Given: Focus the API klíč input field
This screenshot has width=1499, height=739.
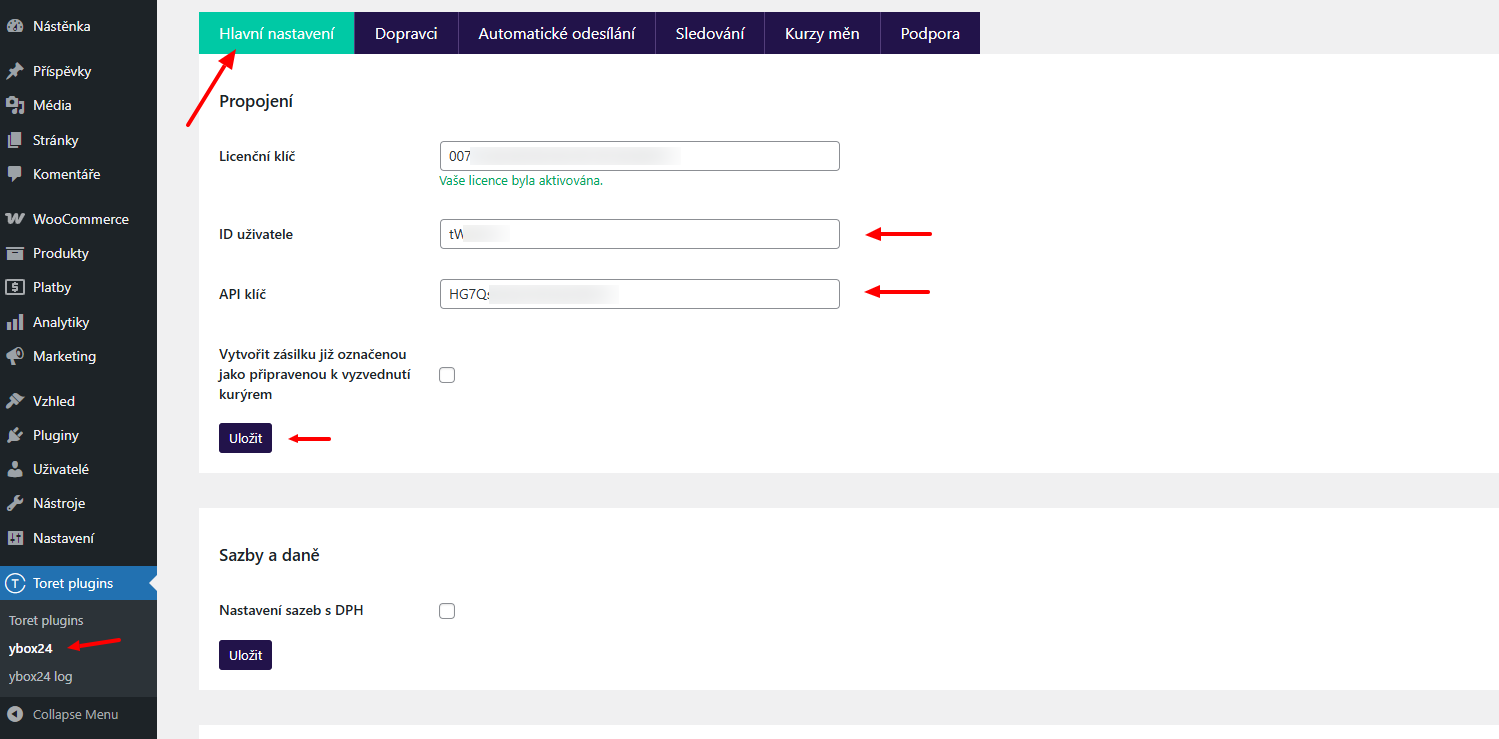Looking at the screenshot, I should (639, 294).
